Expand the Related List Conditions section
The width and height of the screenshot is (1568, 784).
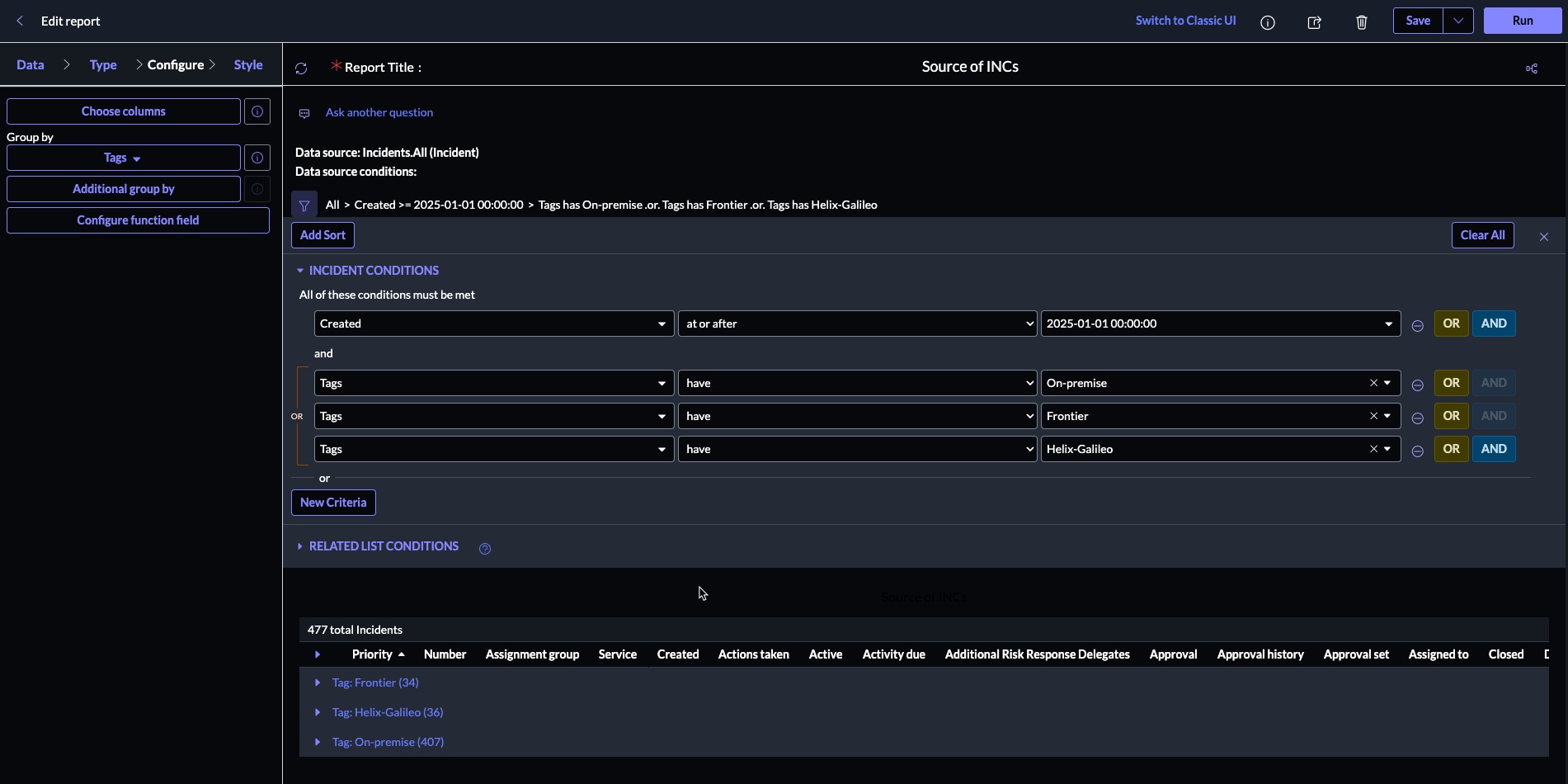click(384, 546)
